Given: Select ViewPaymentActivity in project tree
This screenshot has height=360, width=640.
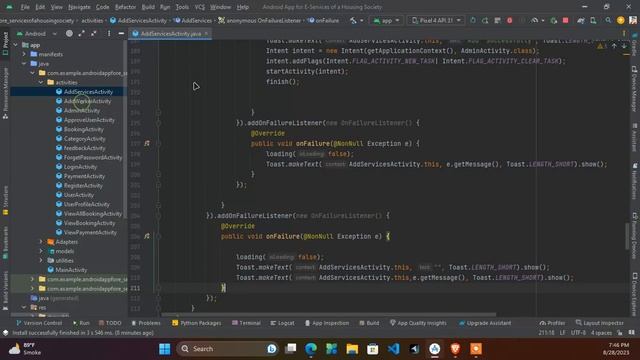Looking at the screenshot, I should click(x=90, y=233).
